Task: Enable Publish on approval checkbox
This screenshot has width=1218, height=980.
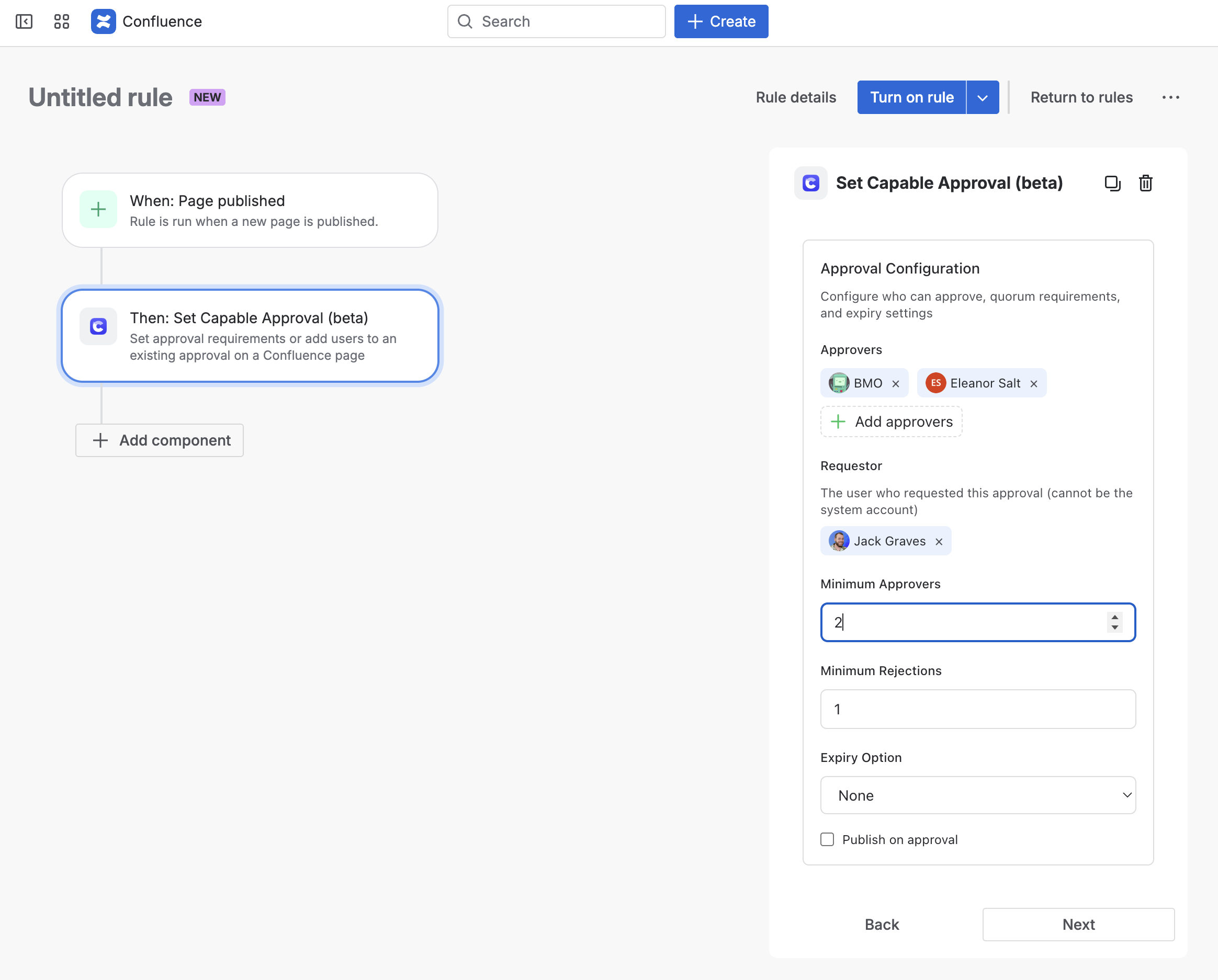Action: pos(827,839)
